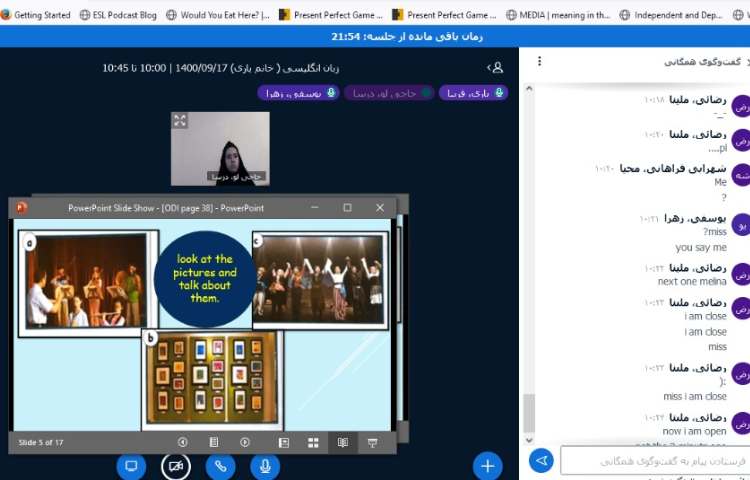Viewport: 750px width, 480px height.
Task: Advance to next slide in PowerPoint
Action: (x=245, y=442)
